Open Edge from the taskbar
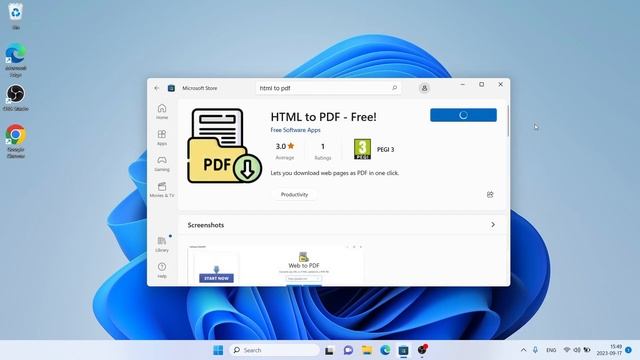Viewport: 640px width, 360px height. tap(385, 350)
